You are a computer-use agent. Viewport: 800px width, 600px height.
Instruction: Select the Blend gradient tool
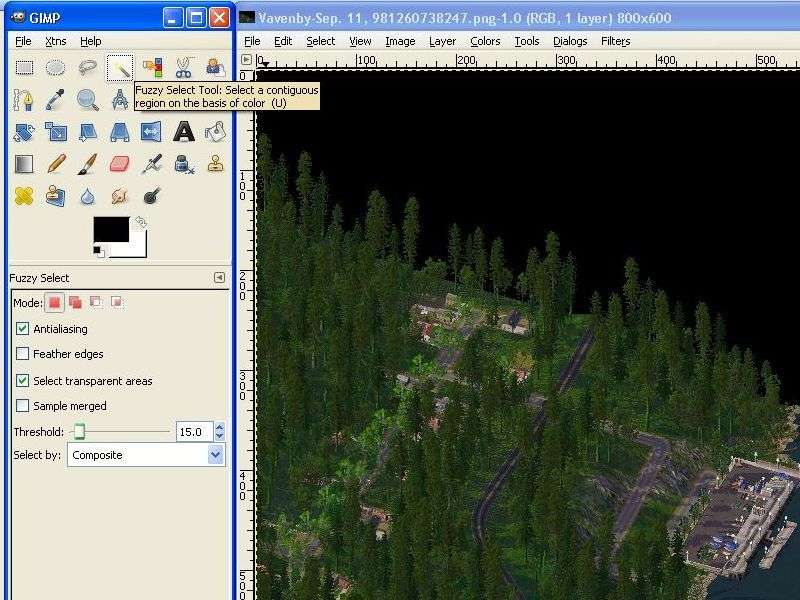(x=24, y=164)
